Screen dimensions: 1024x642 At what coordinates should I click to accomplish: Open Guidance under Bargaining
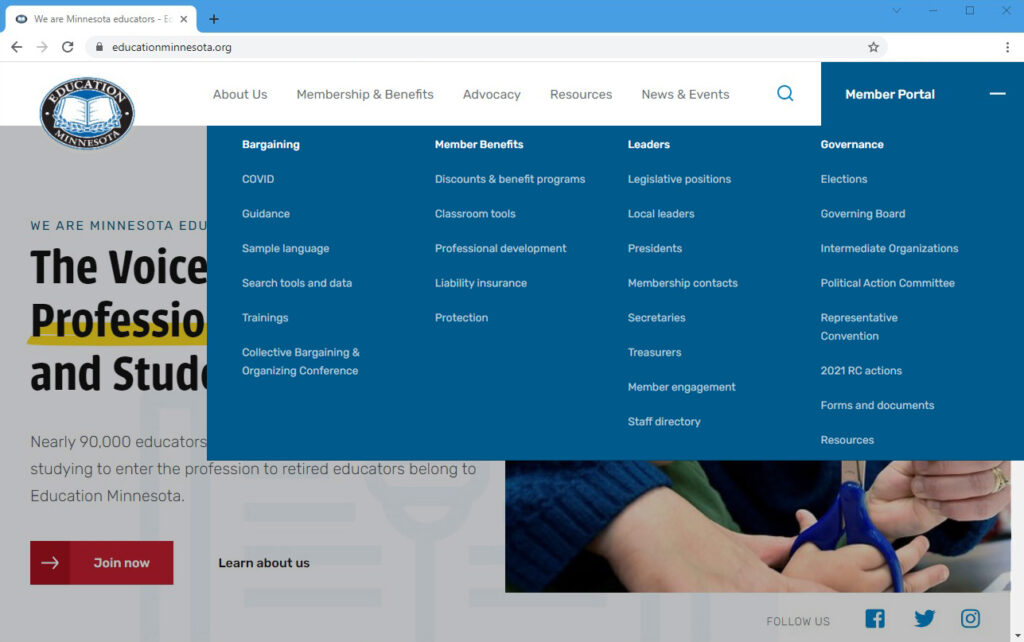point(266,214)
